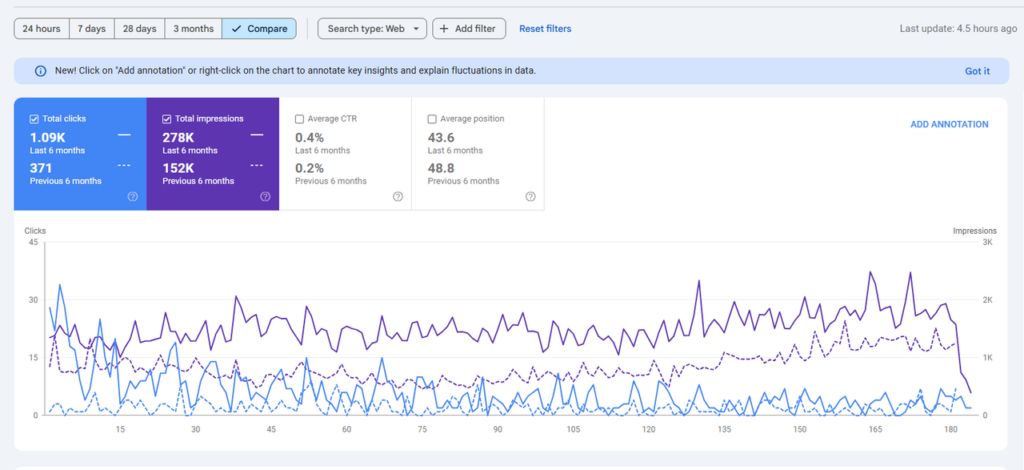Click the Add filter button
This screenshot has height=470, width=1024.
tap(469, 29)
